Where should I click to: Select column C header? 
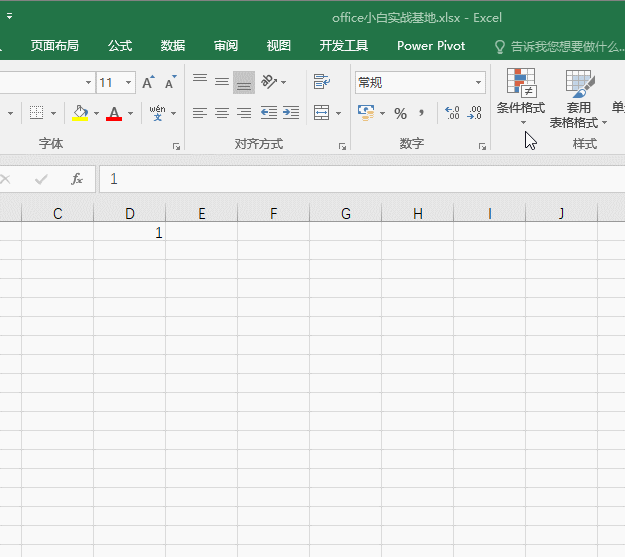tap(57, 213)
